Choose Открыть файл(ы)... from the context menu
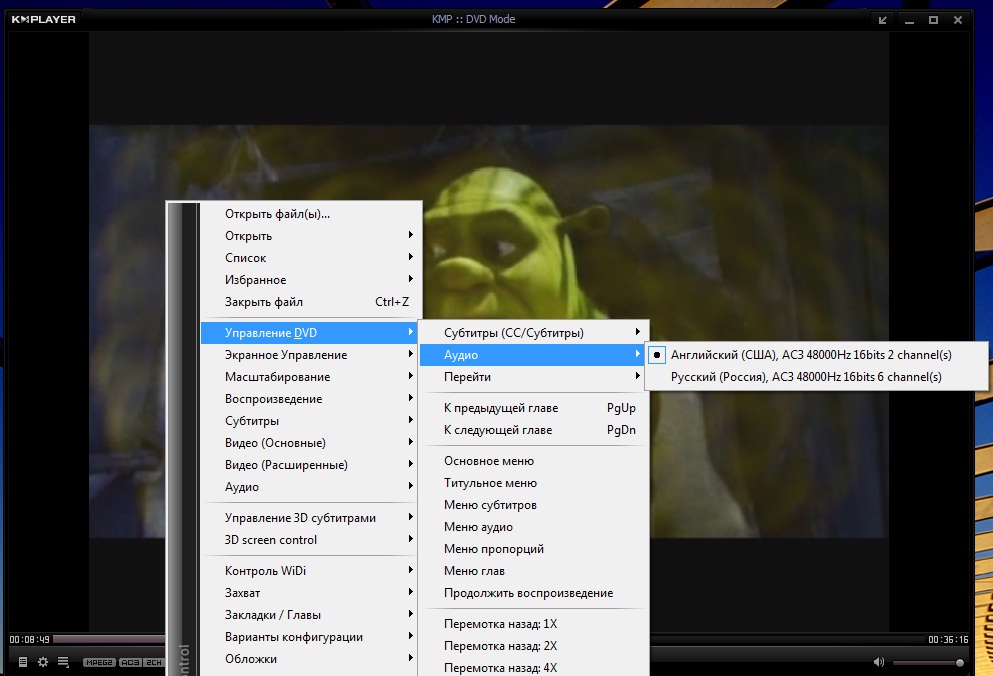 point(277,214)
